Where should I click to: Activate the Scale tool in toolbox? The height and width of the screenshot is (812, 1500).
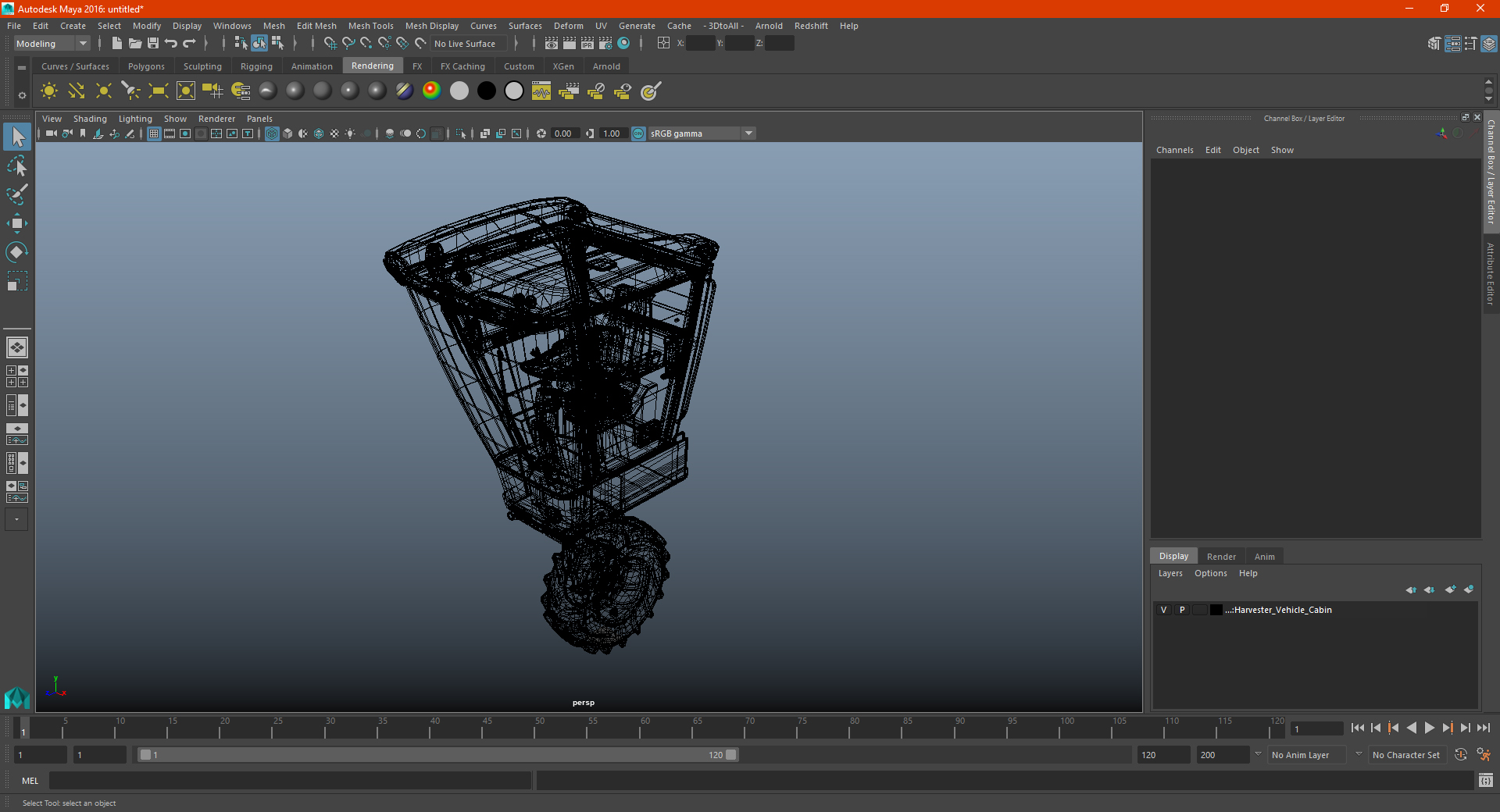(x=17, y=281)
